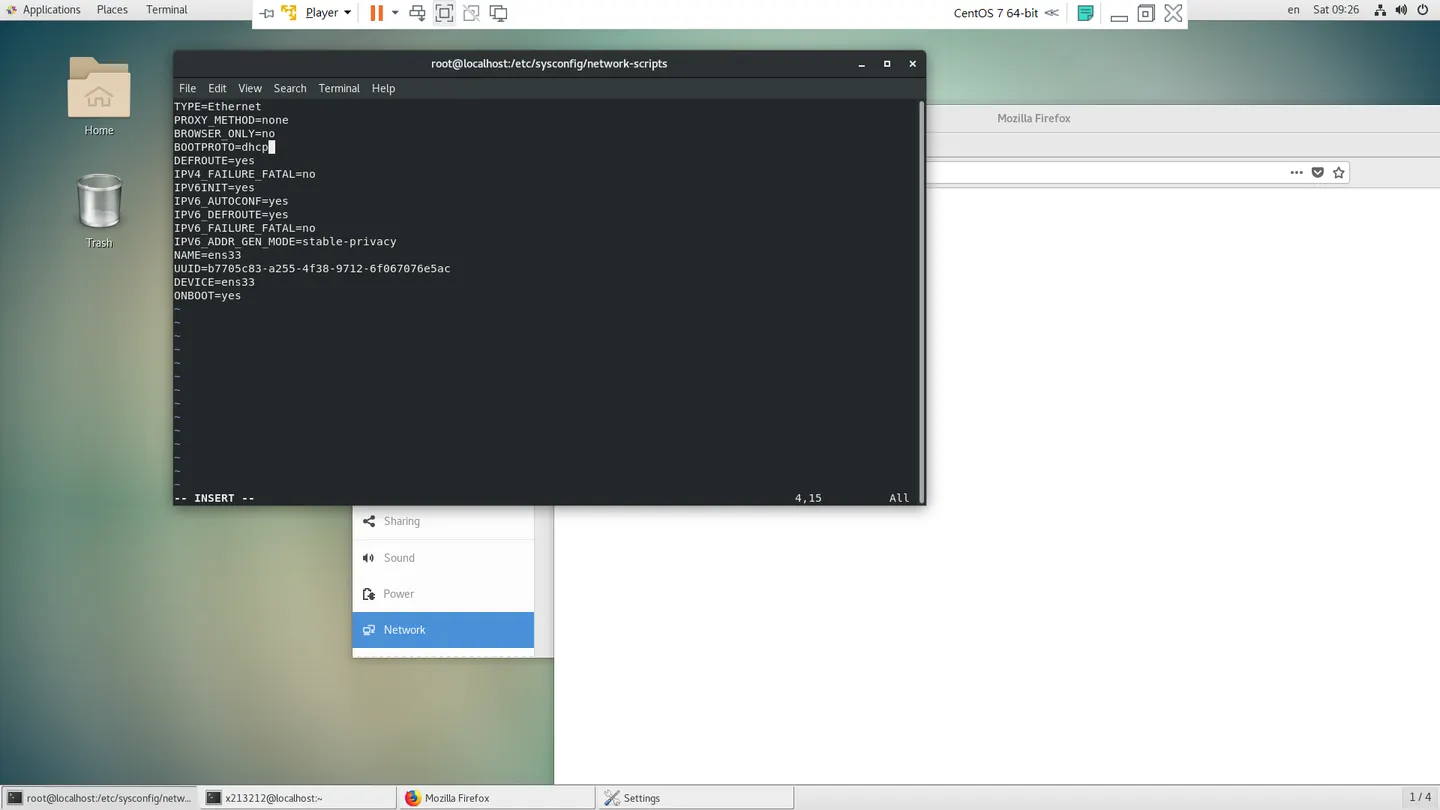This screenshot has height=810, width=1440.
Task: Toggle full screen mode icon in VMware toolbar
Action: [x=444, y=13]
